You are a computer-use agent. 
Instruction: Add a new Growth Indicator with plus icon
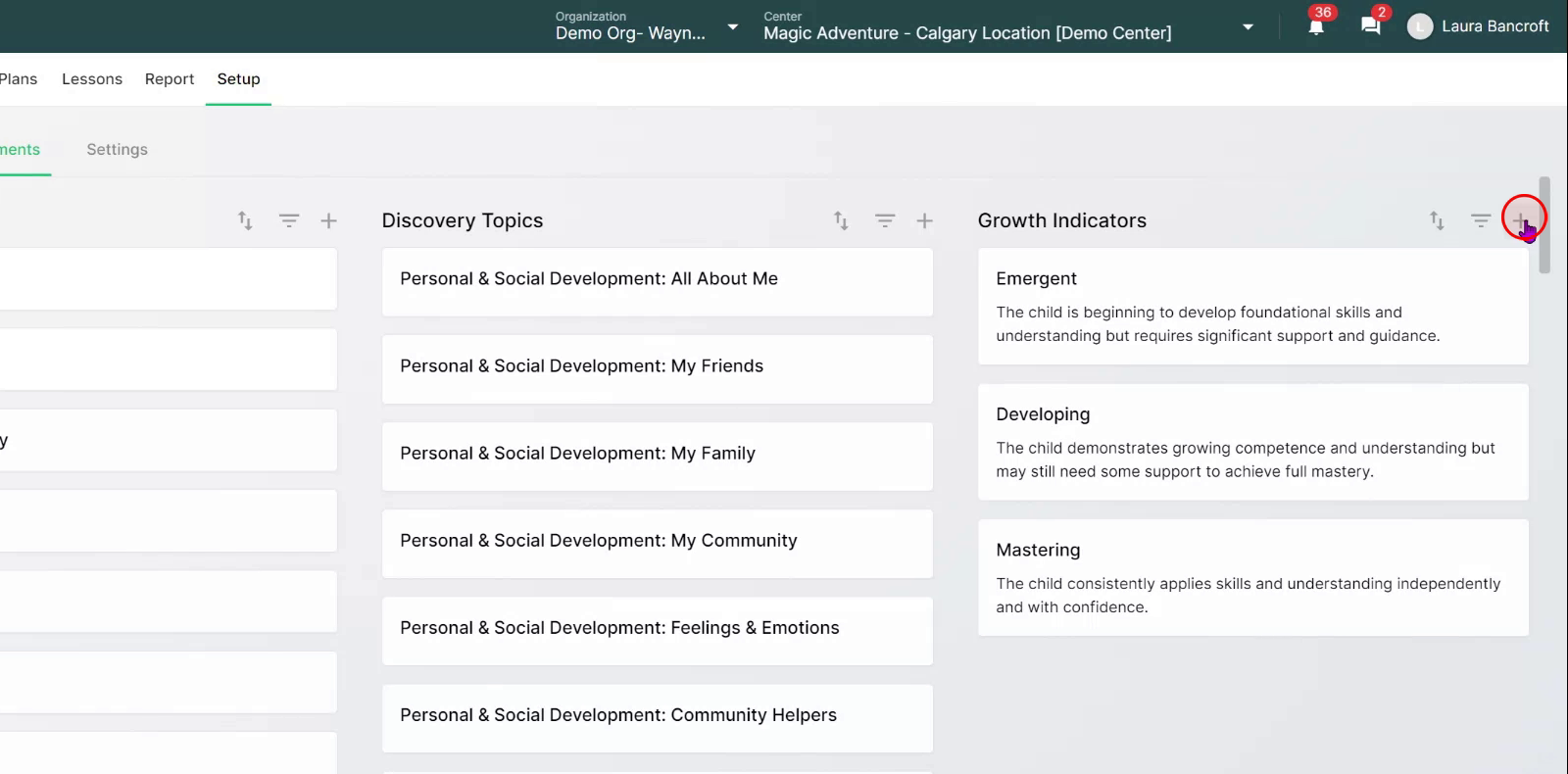click(x=1520, y=220)
